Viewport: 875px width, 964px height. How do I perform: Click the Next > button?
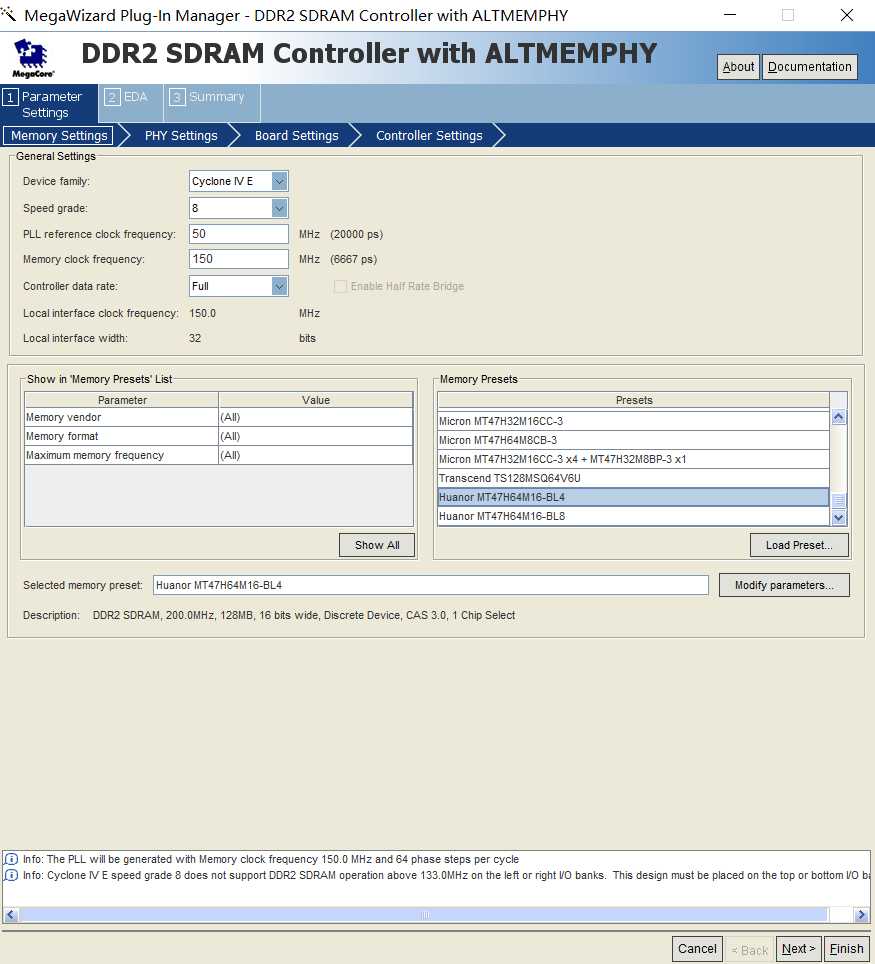point(798,949)
